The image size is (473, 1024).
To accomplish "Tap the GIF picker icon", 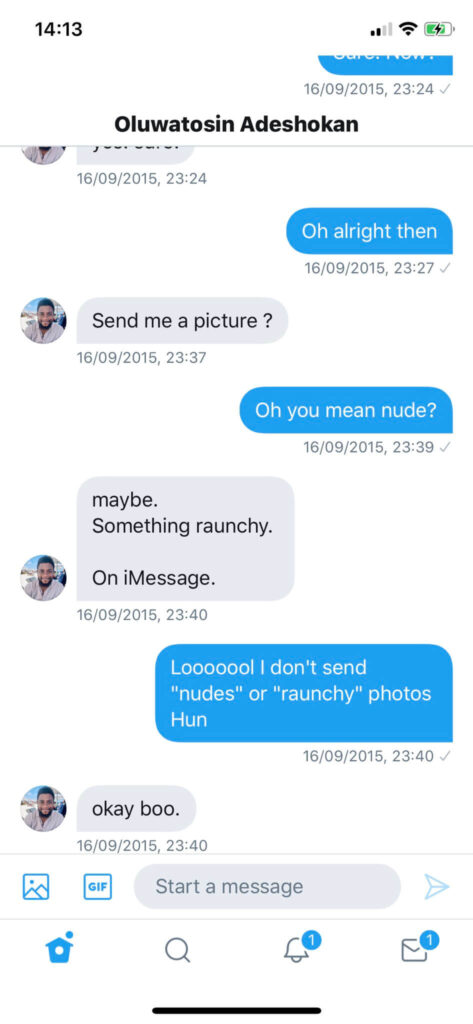I will [98, 887].
